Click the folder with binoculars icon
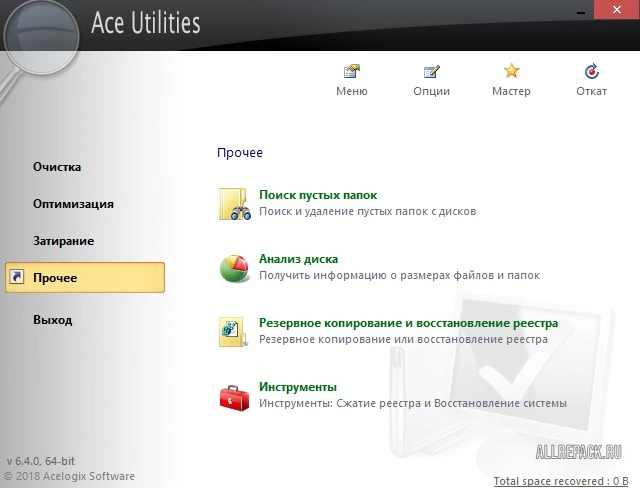 tap(235, 204)
